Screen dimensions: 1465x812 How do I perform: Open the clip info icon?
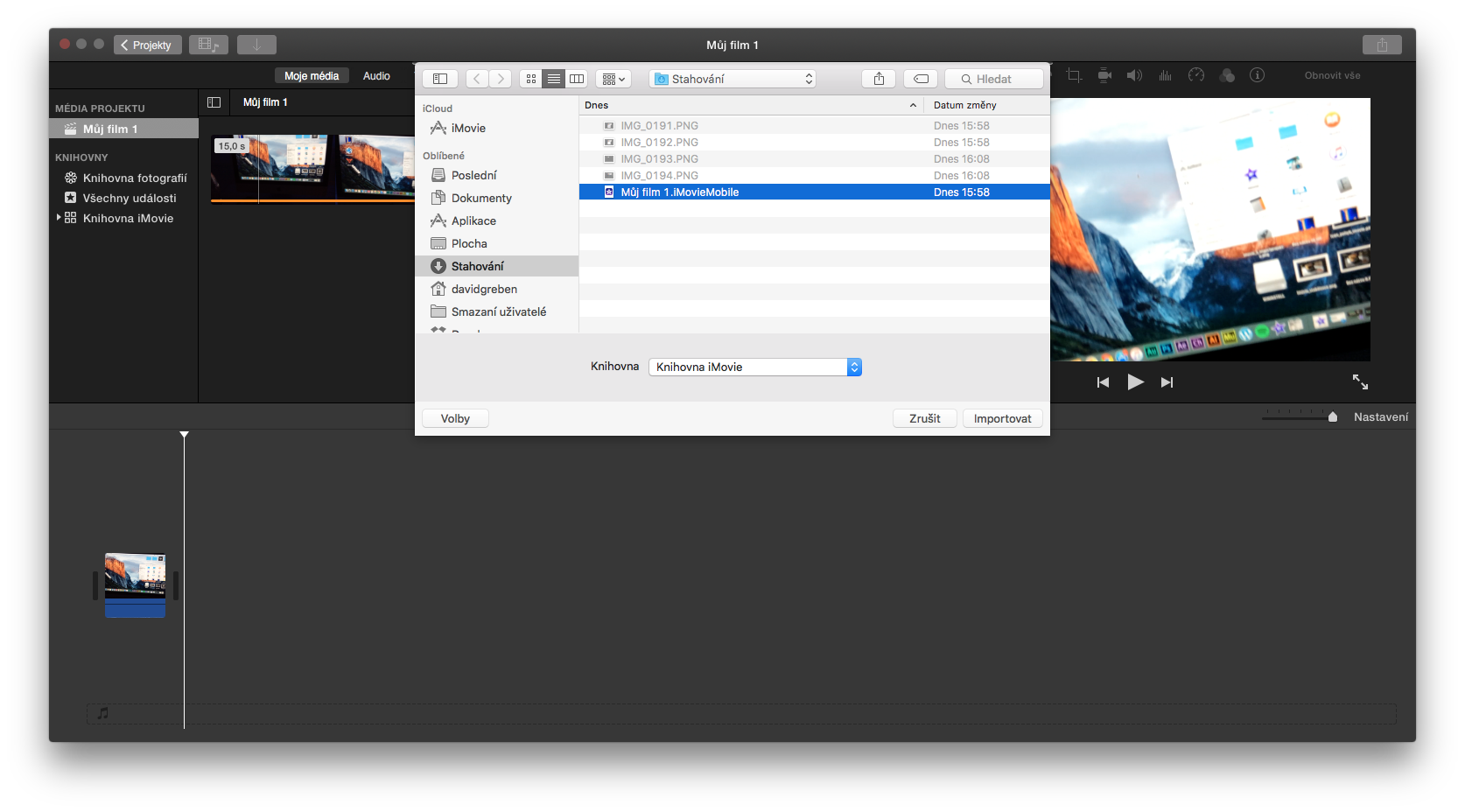pyautogui.click(x=1257, y=75)
